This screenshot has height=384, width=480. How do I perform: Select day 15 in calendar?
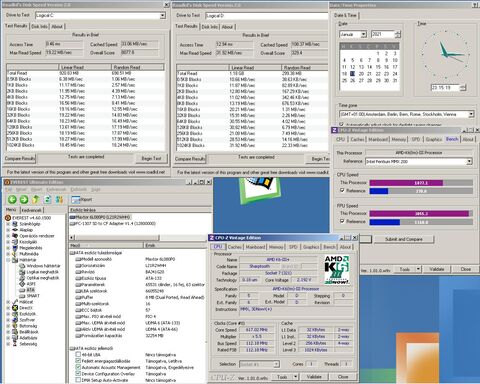click(378, 67)
